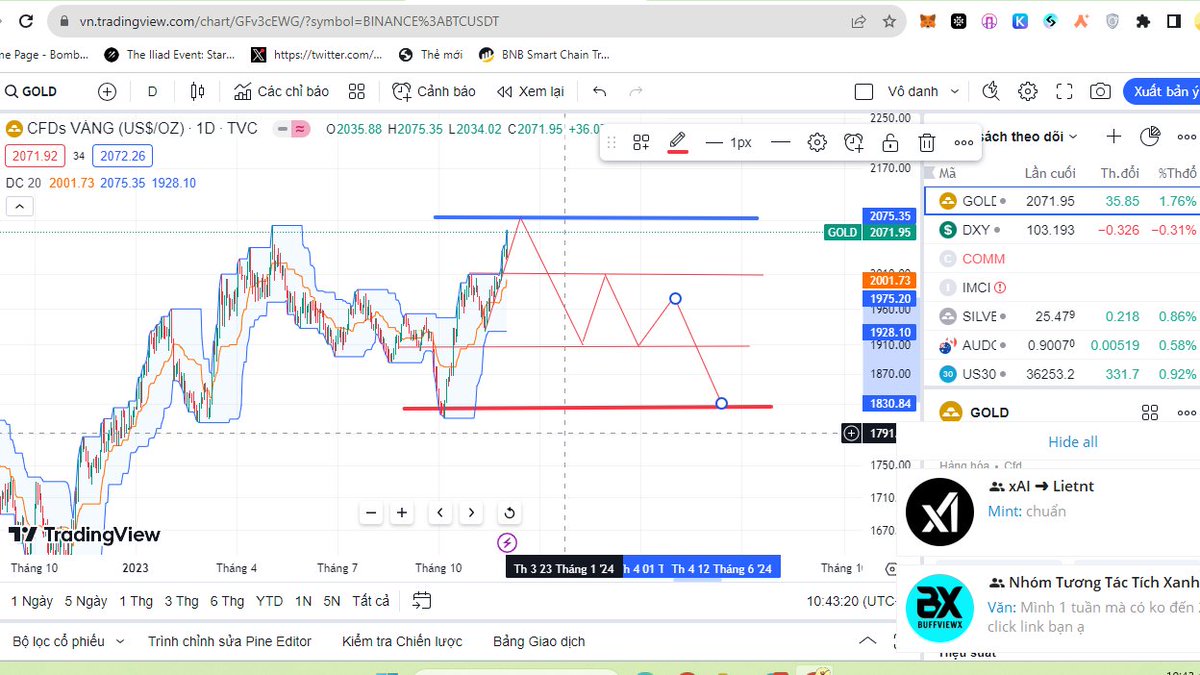
Task: Delete the selected drawing with trash icon
Action: point(927,143)
